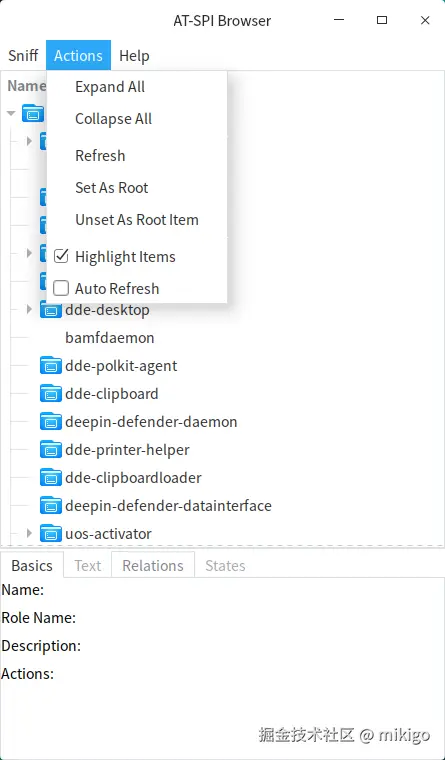Click the deepin-defender-daemon folder icon

click(51, 422)
